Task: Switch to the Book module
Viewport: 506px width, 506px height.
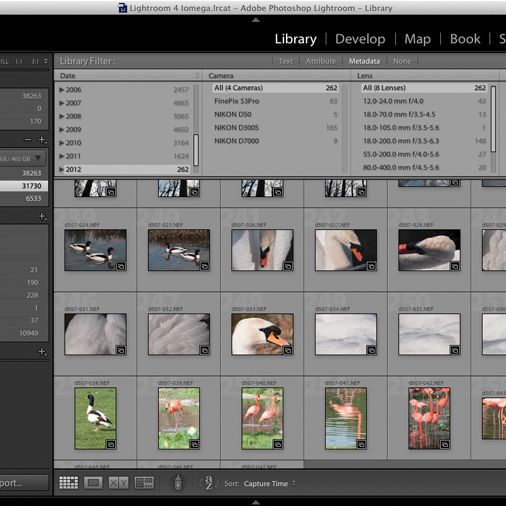Action: tap(465, 39)
